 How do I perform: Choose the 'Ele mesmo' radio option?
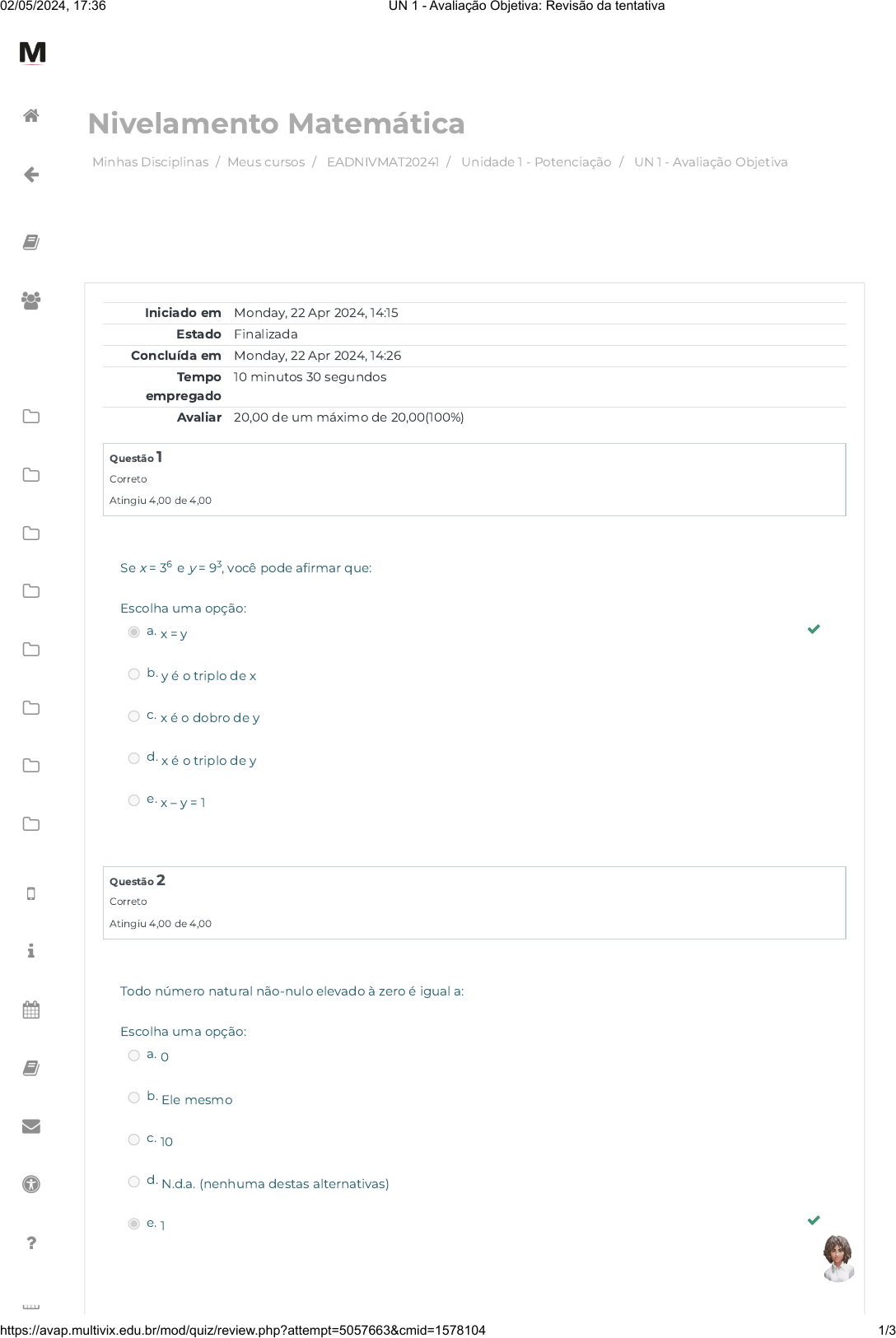134,1098
